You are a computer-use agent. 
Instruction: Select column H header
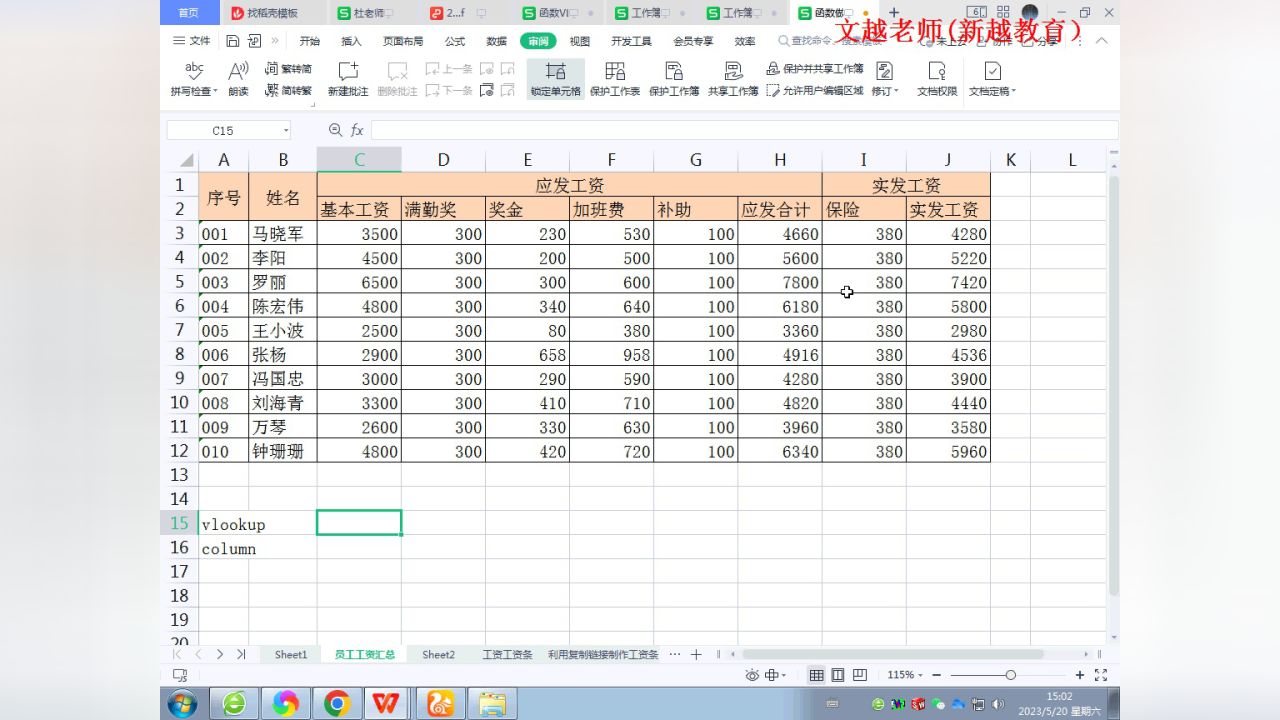pyautogui.click(x=780, y=160)
